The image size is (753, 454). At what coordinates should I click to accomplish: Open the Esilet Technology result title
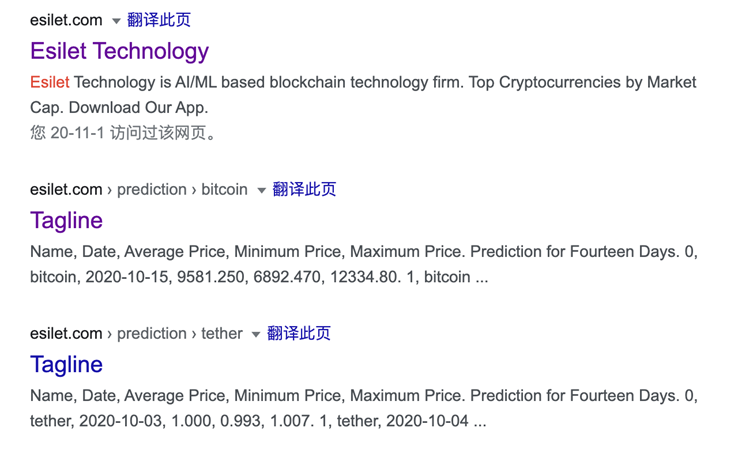pyautogui.click(x=119, y=51)
